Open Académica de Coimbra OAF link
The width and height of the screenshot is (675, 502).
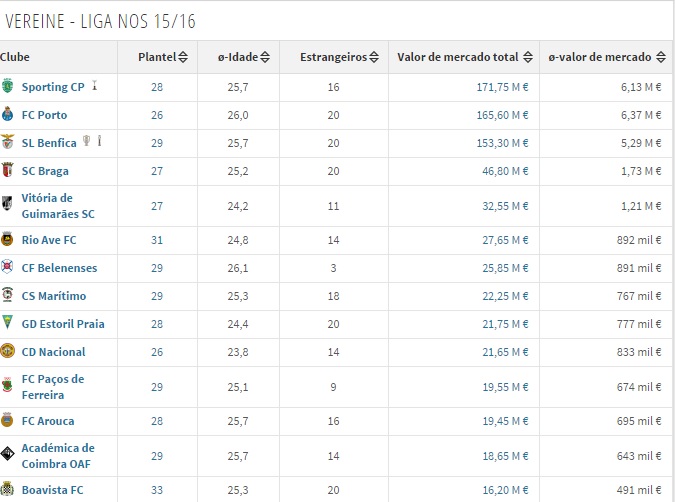tap(58, 456)
